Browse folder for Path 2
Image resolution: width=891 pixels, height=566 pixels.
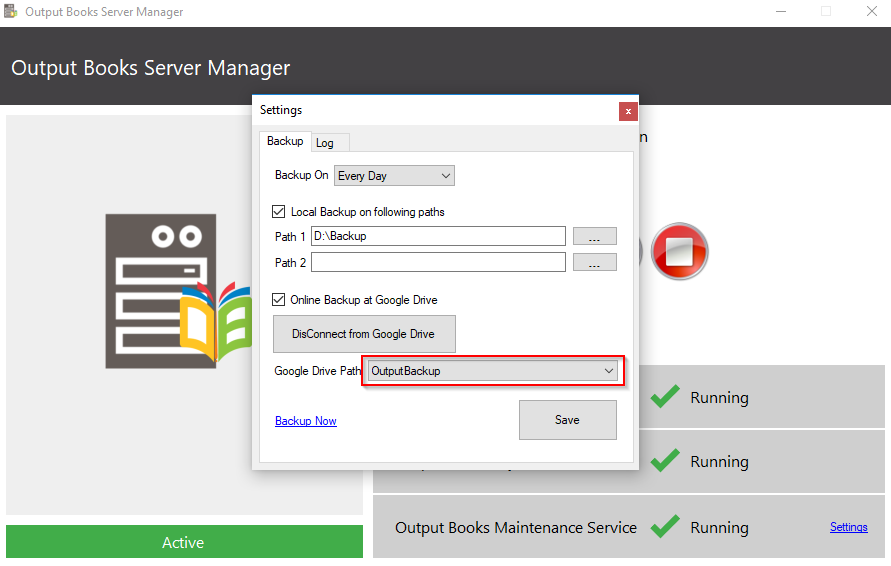[x=594, y=262]
